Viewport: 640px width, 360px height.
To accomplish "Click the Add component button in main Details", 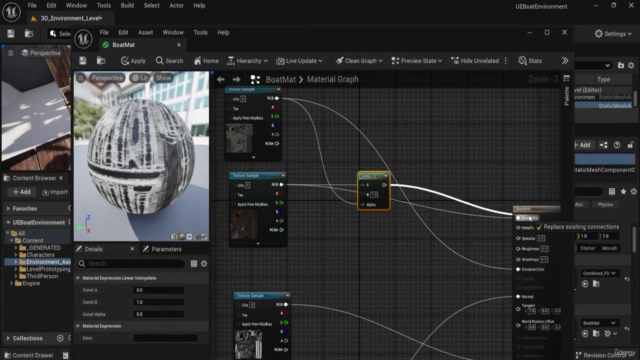I will pos(582,145).
